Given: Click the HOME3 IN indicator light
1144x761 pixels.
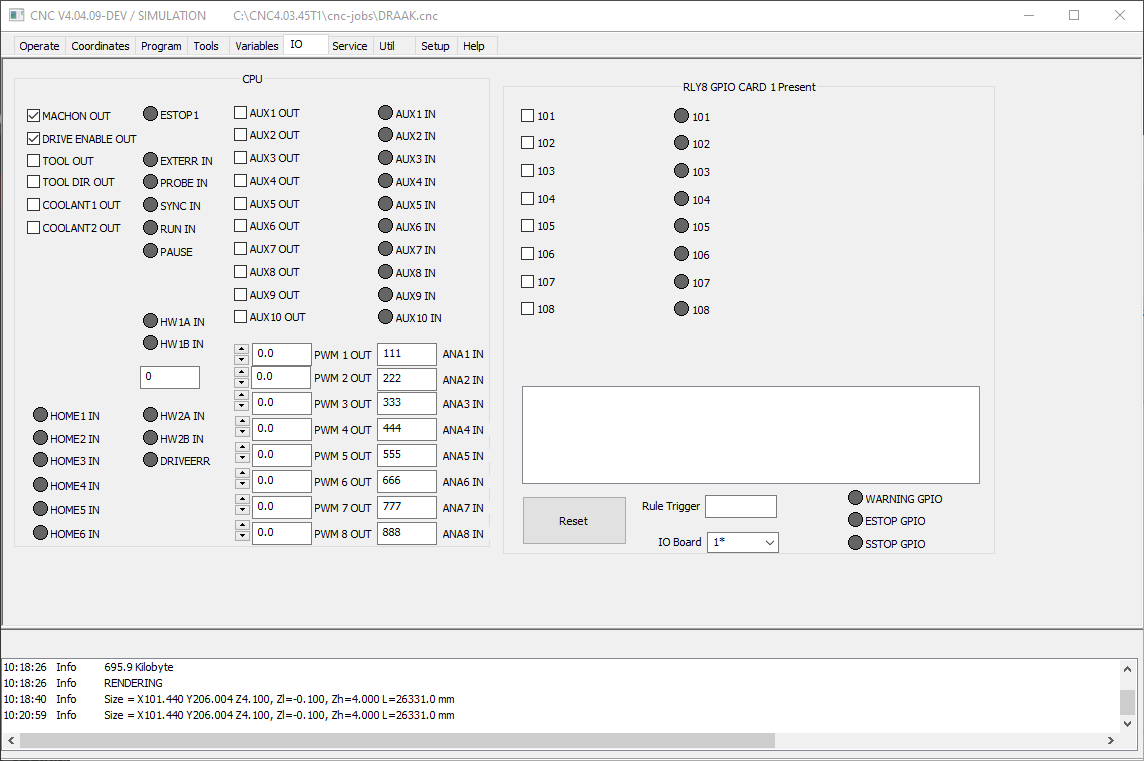Looking at the screenshot, I should pos(40,460).
